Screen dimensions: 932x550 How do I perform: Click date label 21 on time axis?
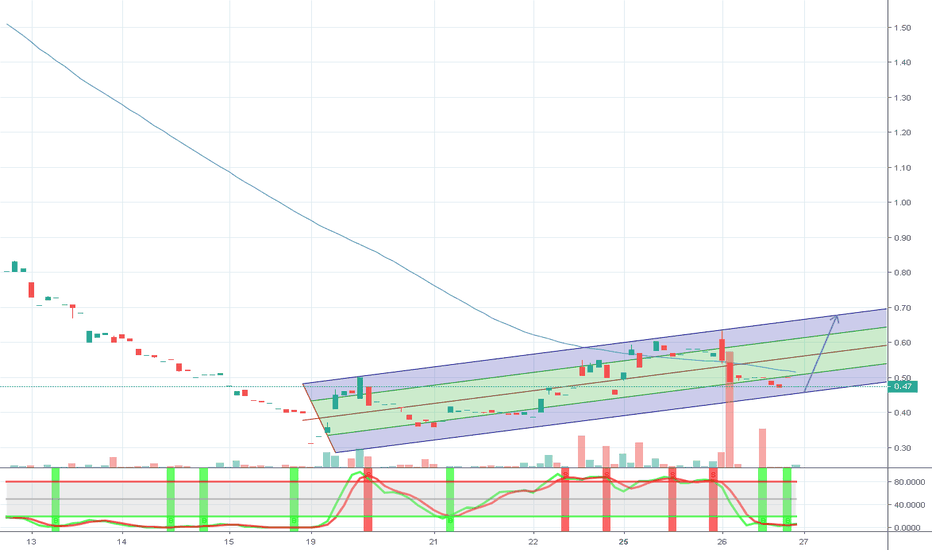click(x=434, y=542)
